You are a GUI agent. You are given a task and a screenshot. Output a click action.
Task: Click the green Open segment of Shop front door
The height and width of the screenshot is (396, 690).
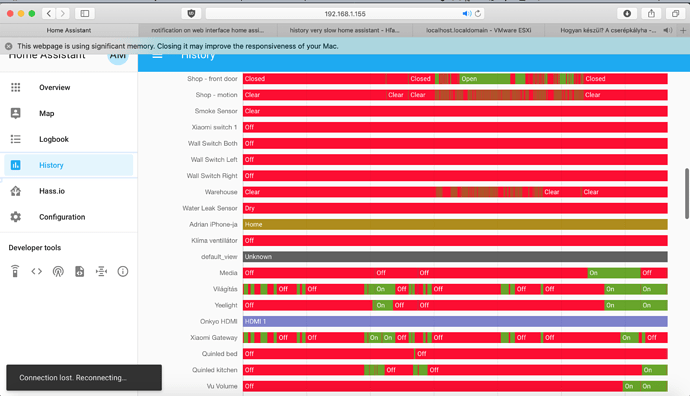484,79
